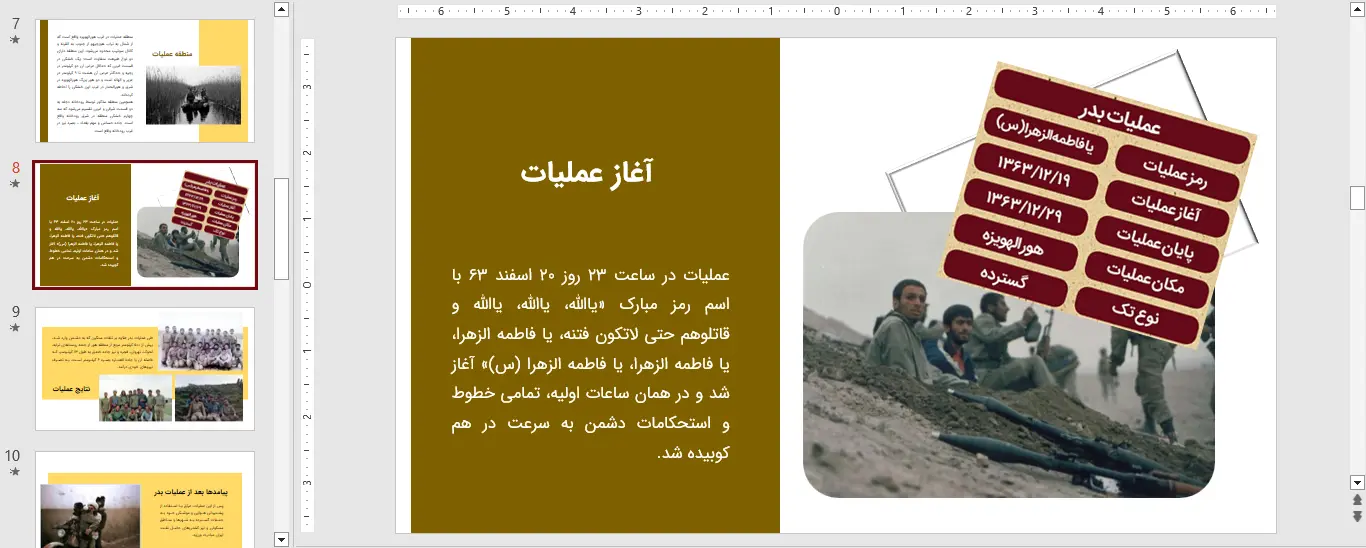Screen dimensions: 1366x548
Task: Click the vertical ruler beside the slide
Action: click(x=308, y=285)
